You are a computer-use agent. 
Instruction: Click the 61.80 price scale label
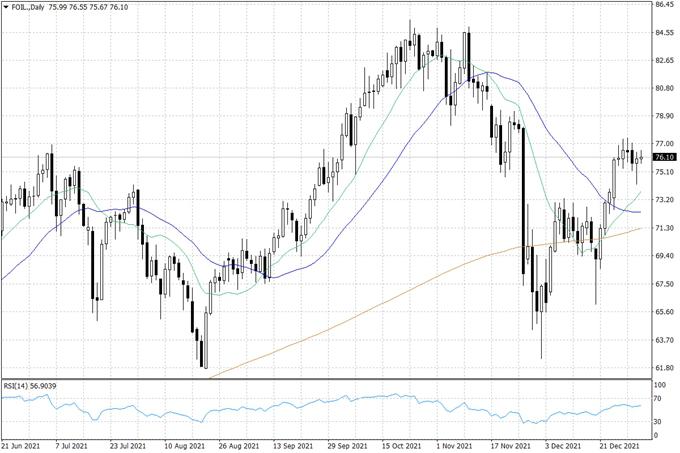pos(663,368)
